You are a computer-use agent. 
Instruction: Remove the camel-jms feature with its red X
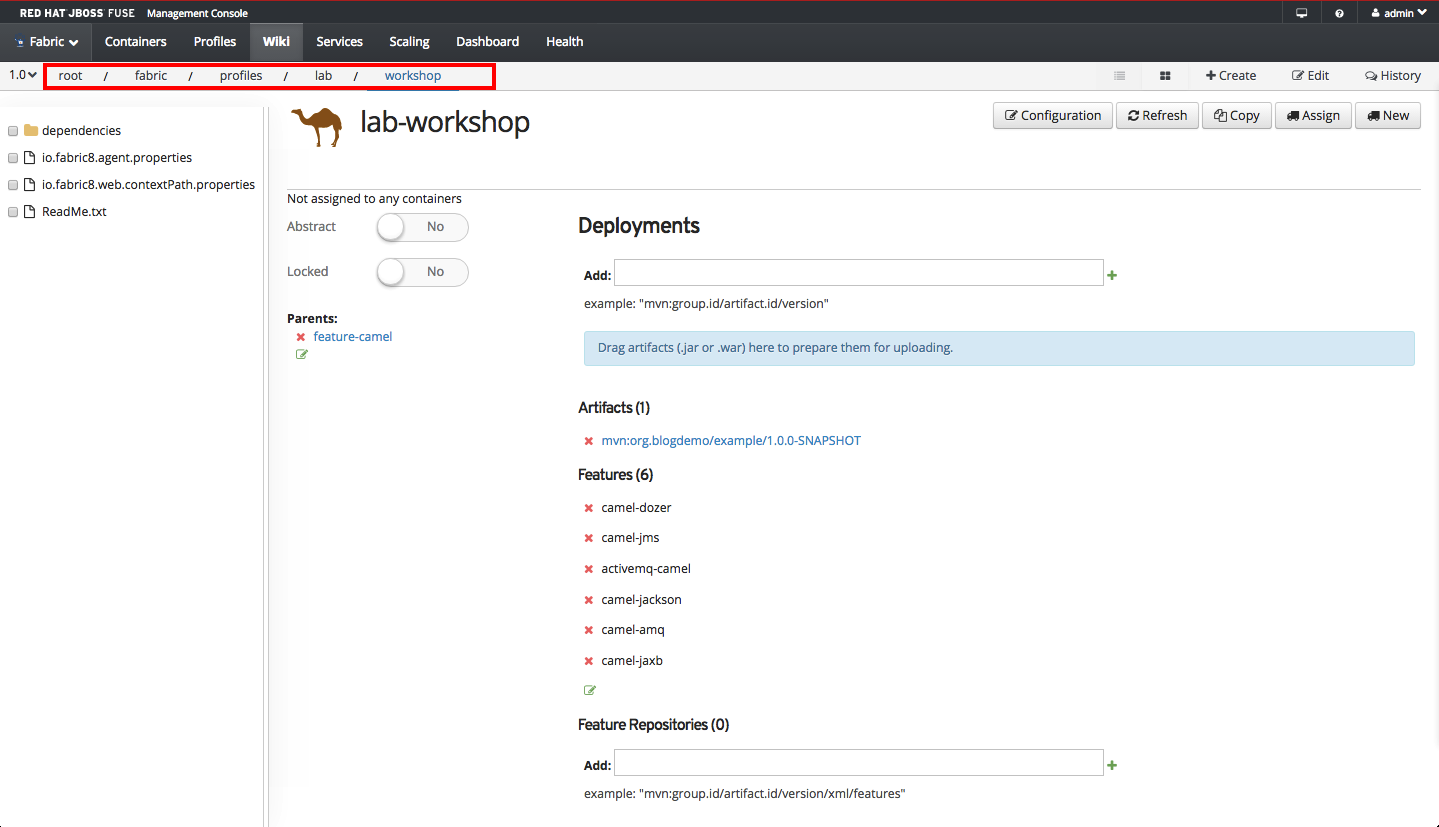tap(589, 538)
